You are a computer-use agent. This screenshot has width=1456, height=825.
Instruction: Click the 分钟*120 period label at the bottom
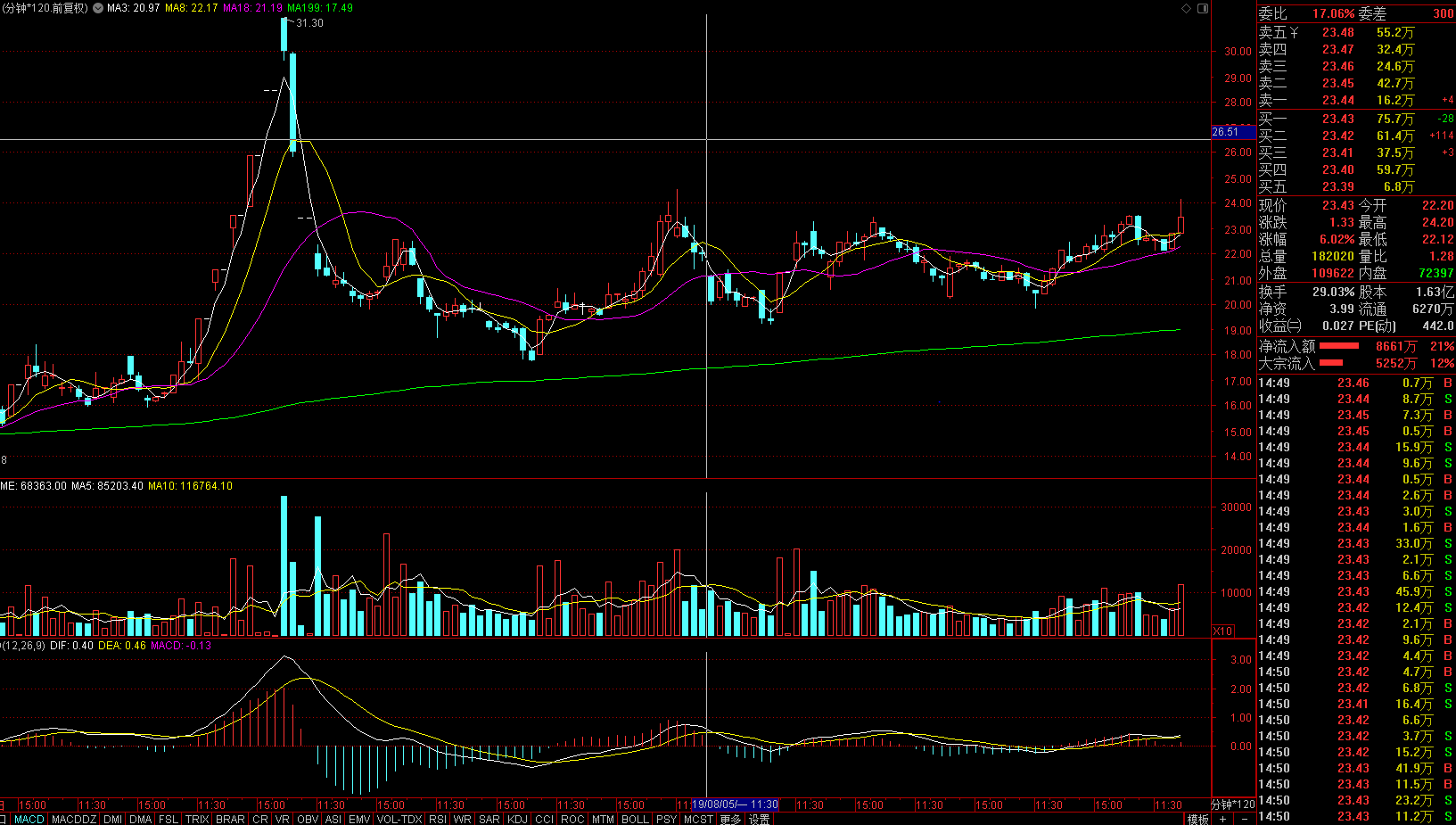1233,804
